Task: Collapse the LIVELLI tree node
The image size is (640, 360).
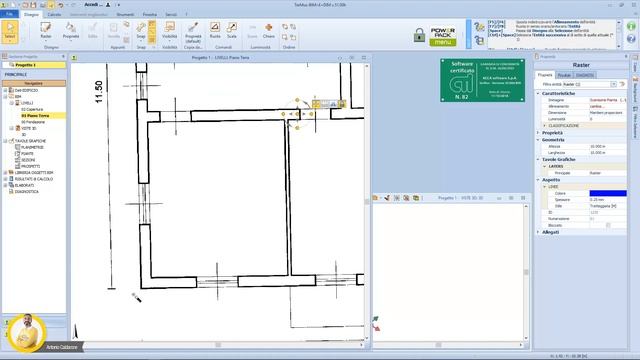Action: [x=11, y=103]
